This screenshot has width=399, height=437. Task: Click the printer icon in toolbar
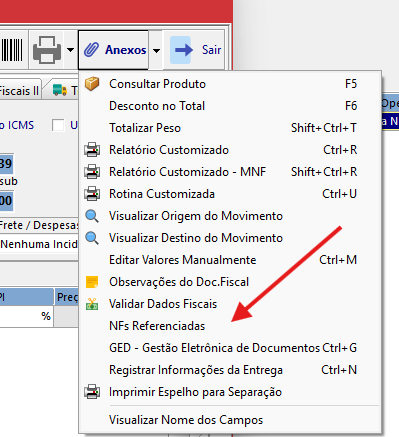(47, 50)
